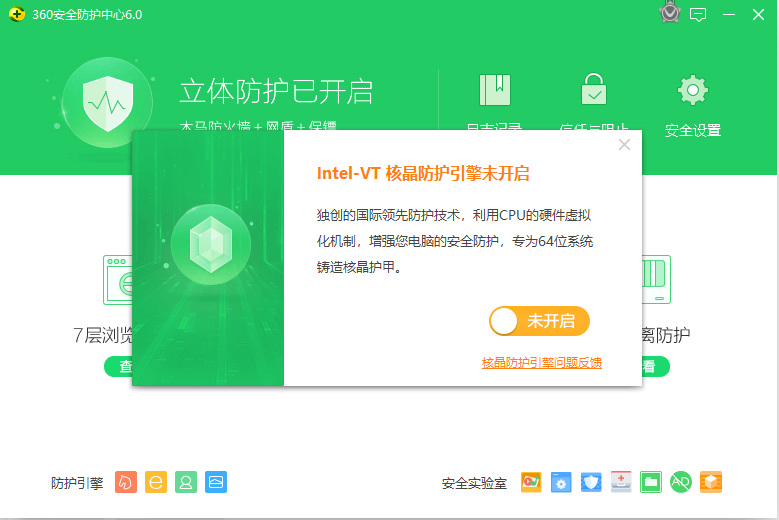
Task: Click the 安全实验室 label
Action: (474, 483)
